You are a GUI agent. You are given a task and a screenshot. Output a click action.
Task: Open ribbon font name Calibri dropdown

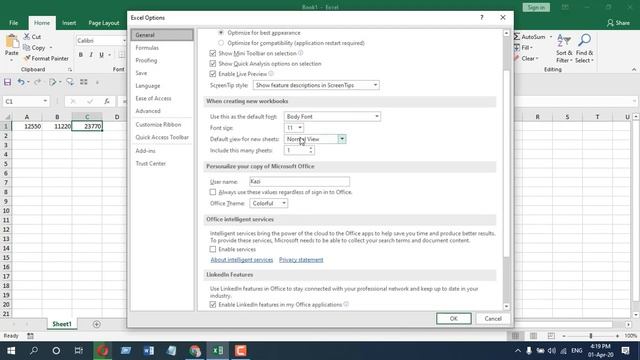(x=124, y=41)
